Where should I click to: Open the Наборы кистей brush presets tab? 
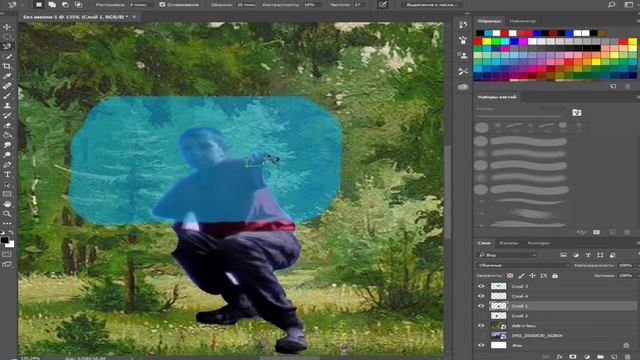(x=496, y=97)
